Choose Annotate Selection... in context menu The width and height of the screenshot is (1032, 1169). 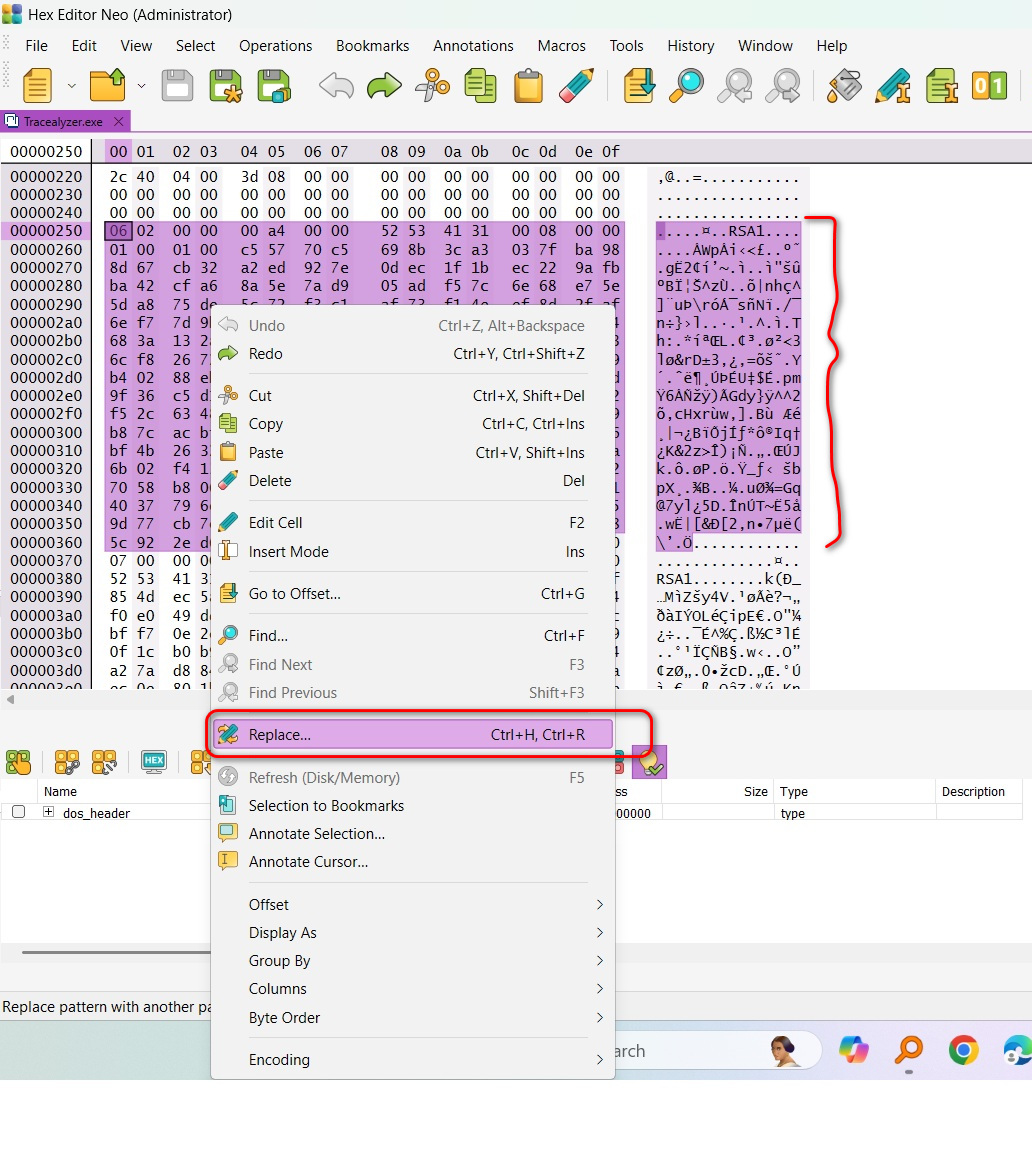[413, 834]
